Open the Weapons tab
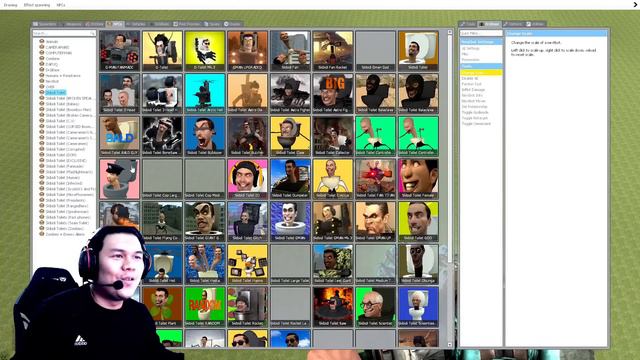 point(71,24)
